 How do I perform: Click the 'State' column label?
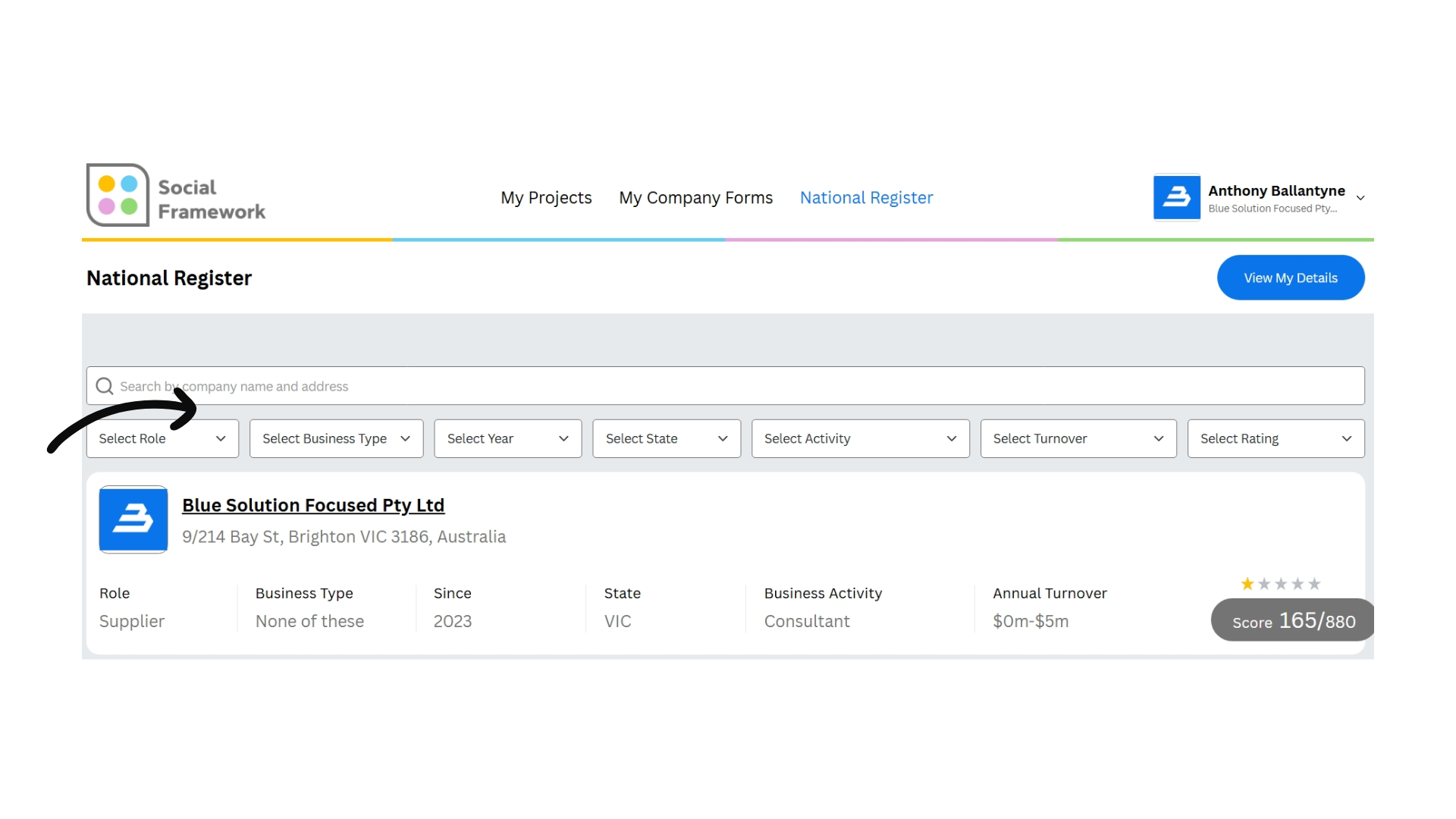623,593
